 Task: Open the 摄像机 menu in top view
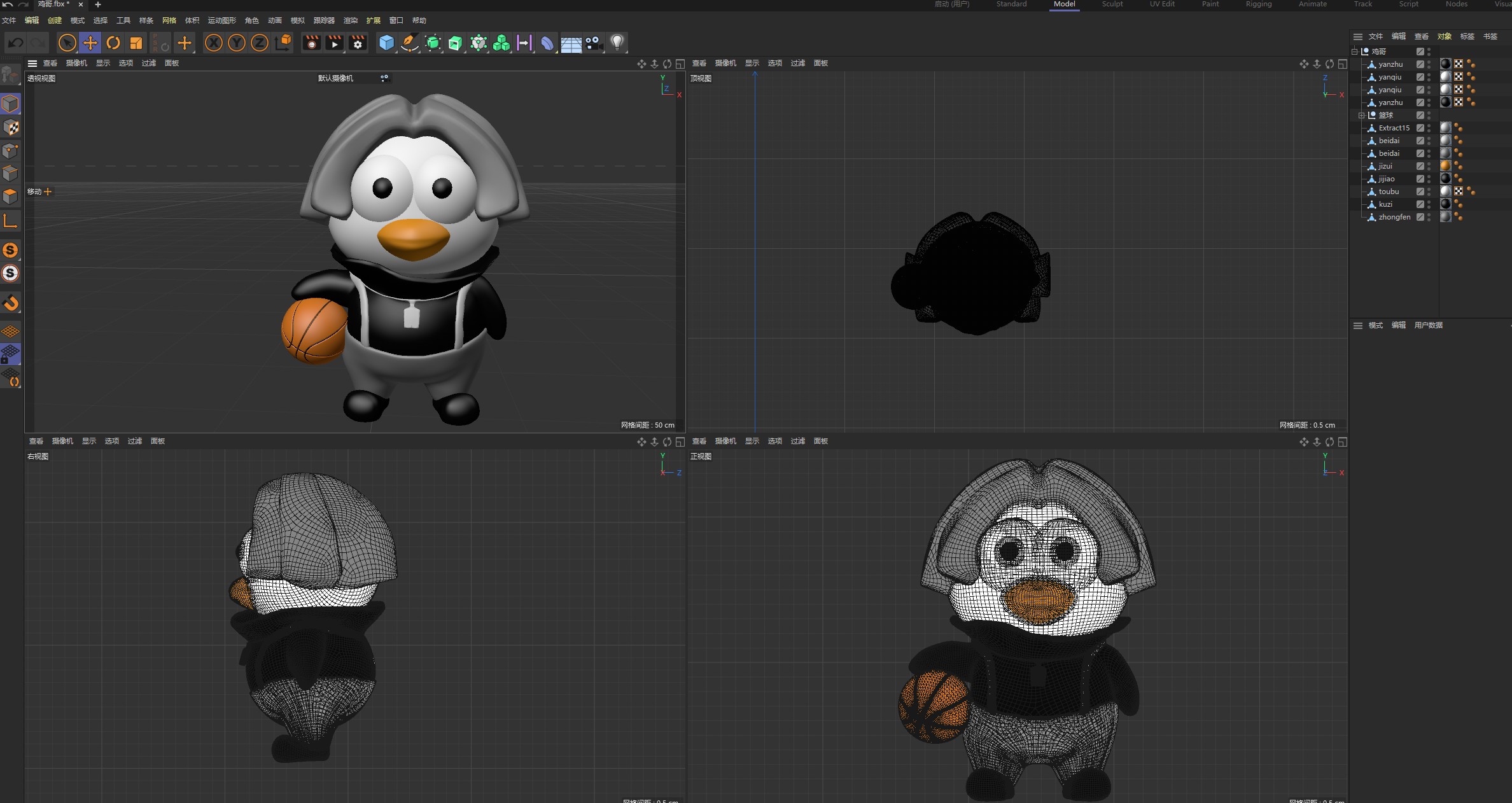pos(725,63)
